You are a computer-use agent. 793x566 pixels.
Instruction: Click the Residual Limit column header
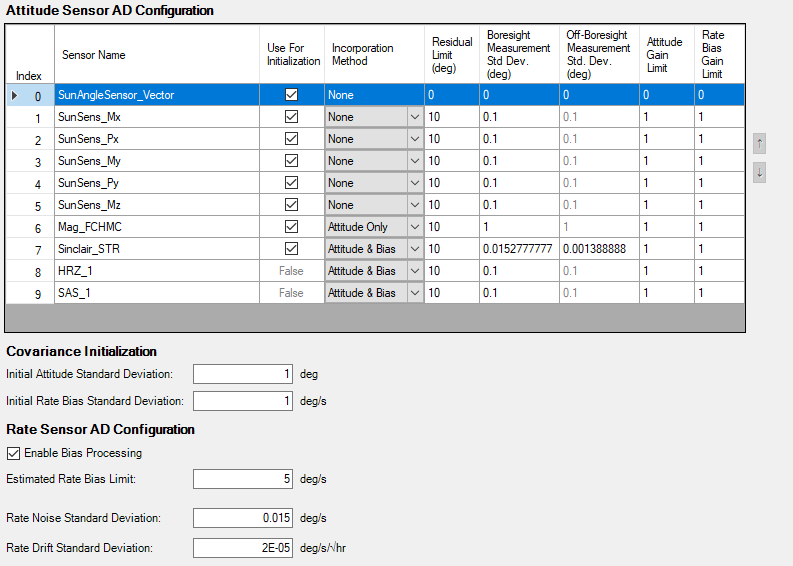451,55
